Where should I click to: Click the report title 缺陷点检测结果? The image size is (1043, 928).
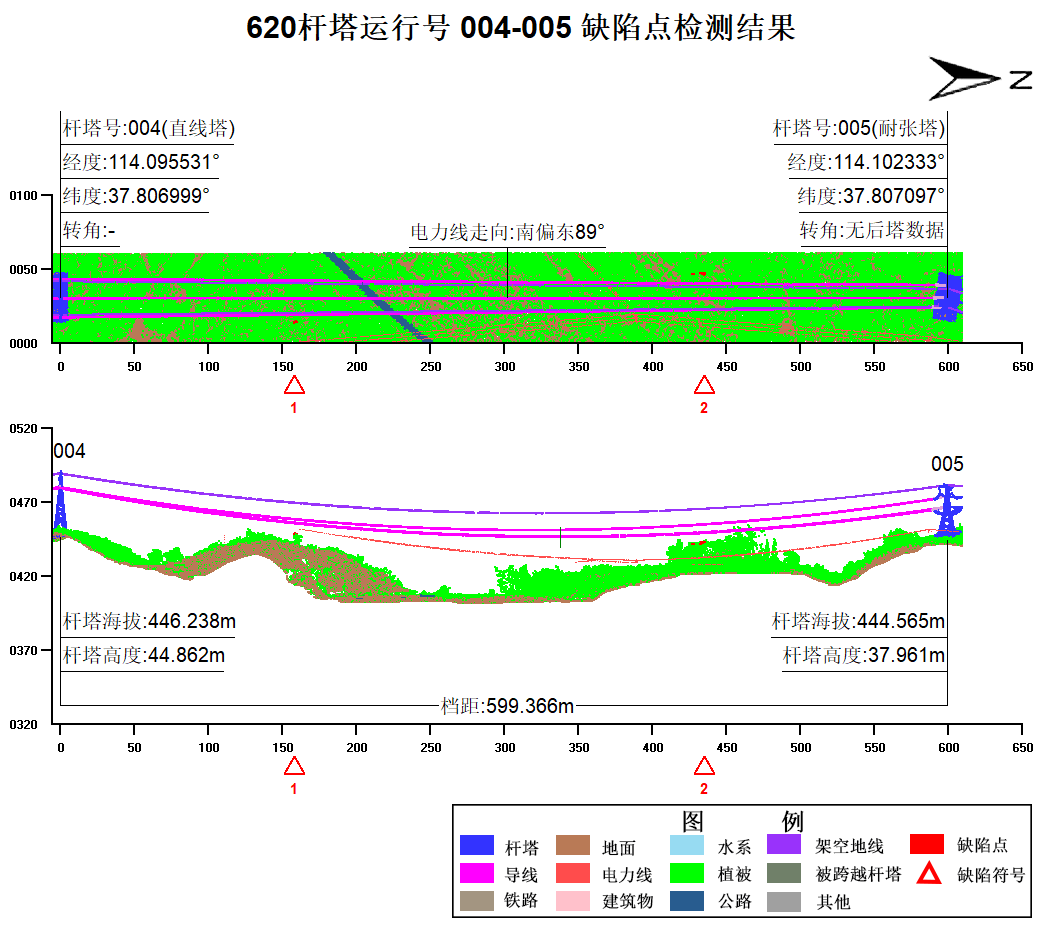688,28
